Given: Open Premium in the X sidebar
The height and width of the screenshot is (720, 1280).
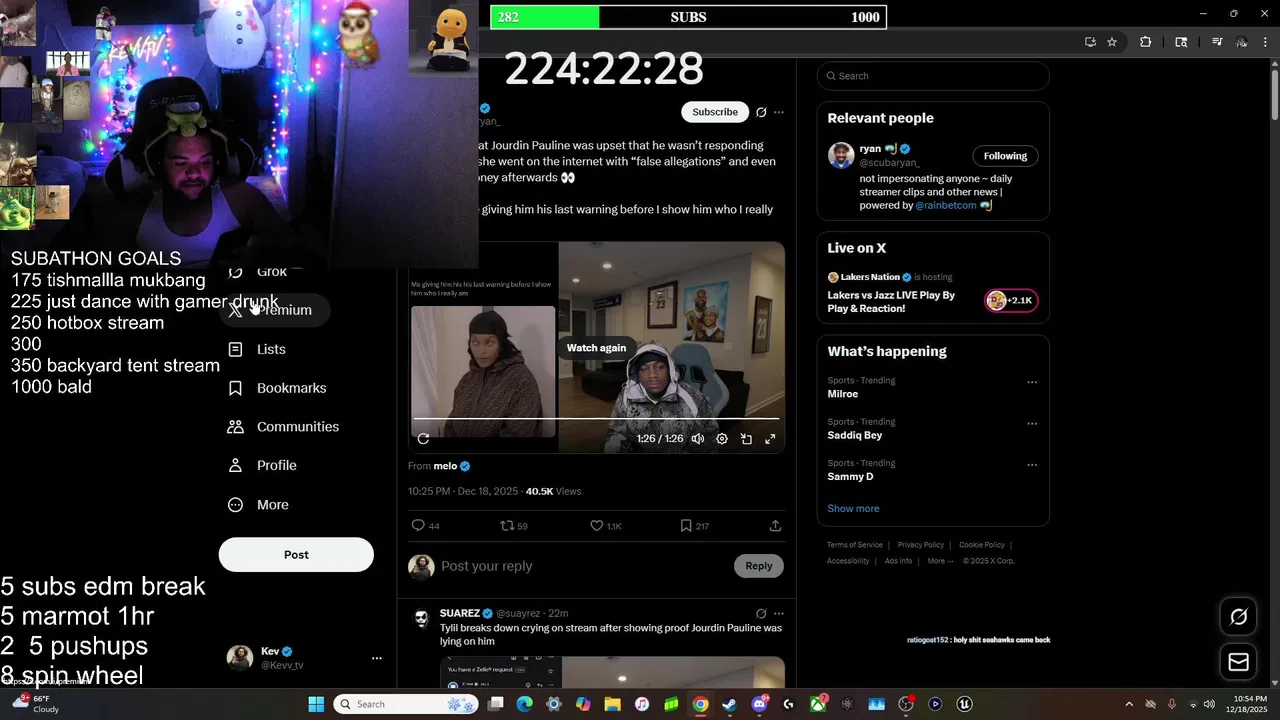Looking at the screenshot, I should coord(275,310).
